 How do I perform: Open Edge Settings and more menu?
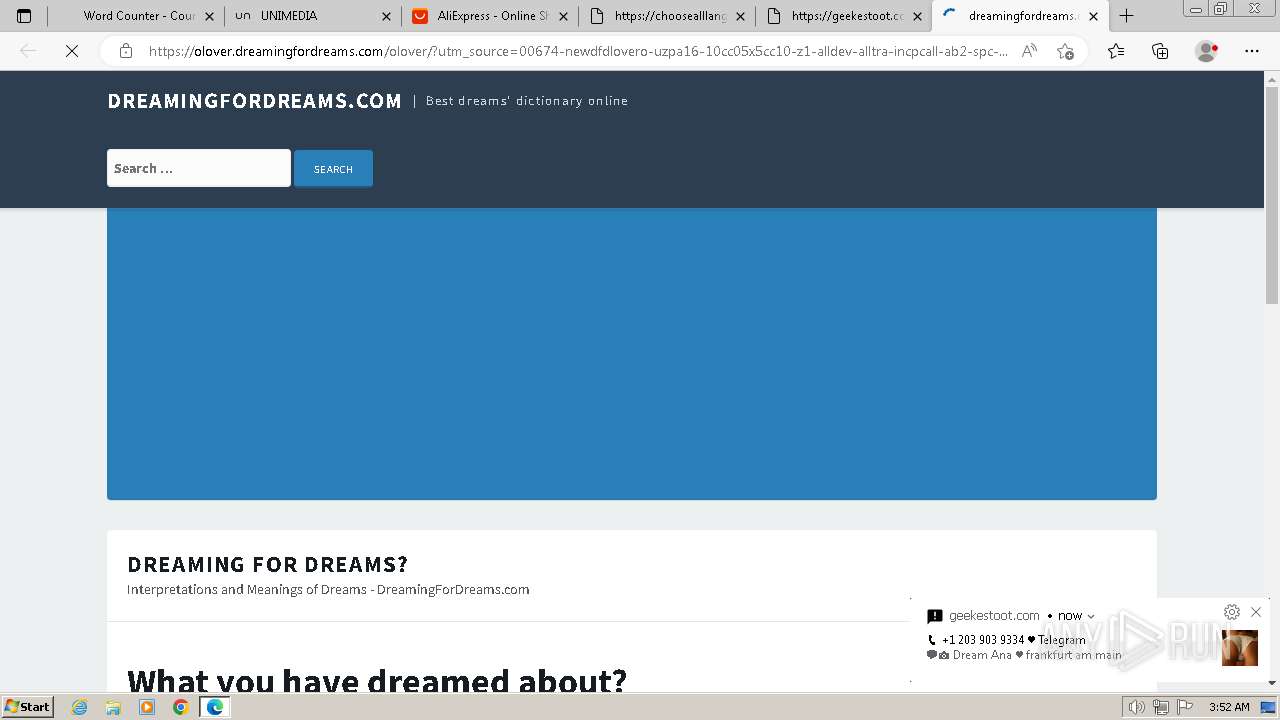[x=1252, y=51]
